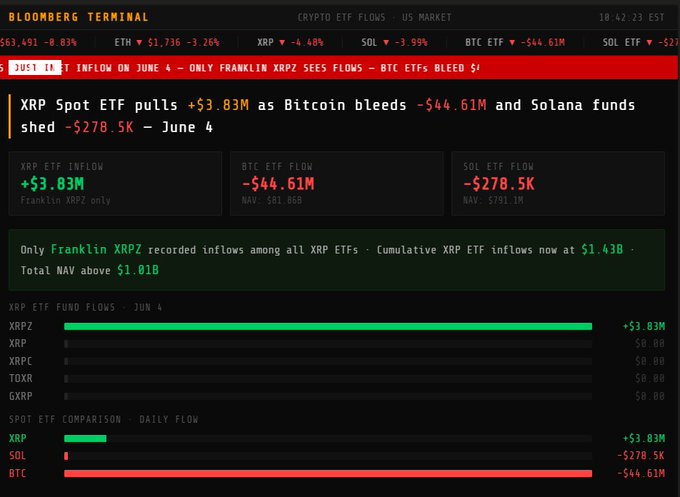Click the NAV: $791.1M subtext

(x=493, y=200)
